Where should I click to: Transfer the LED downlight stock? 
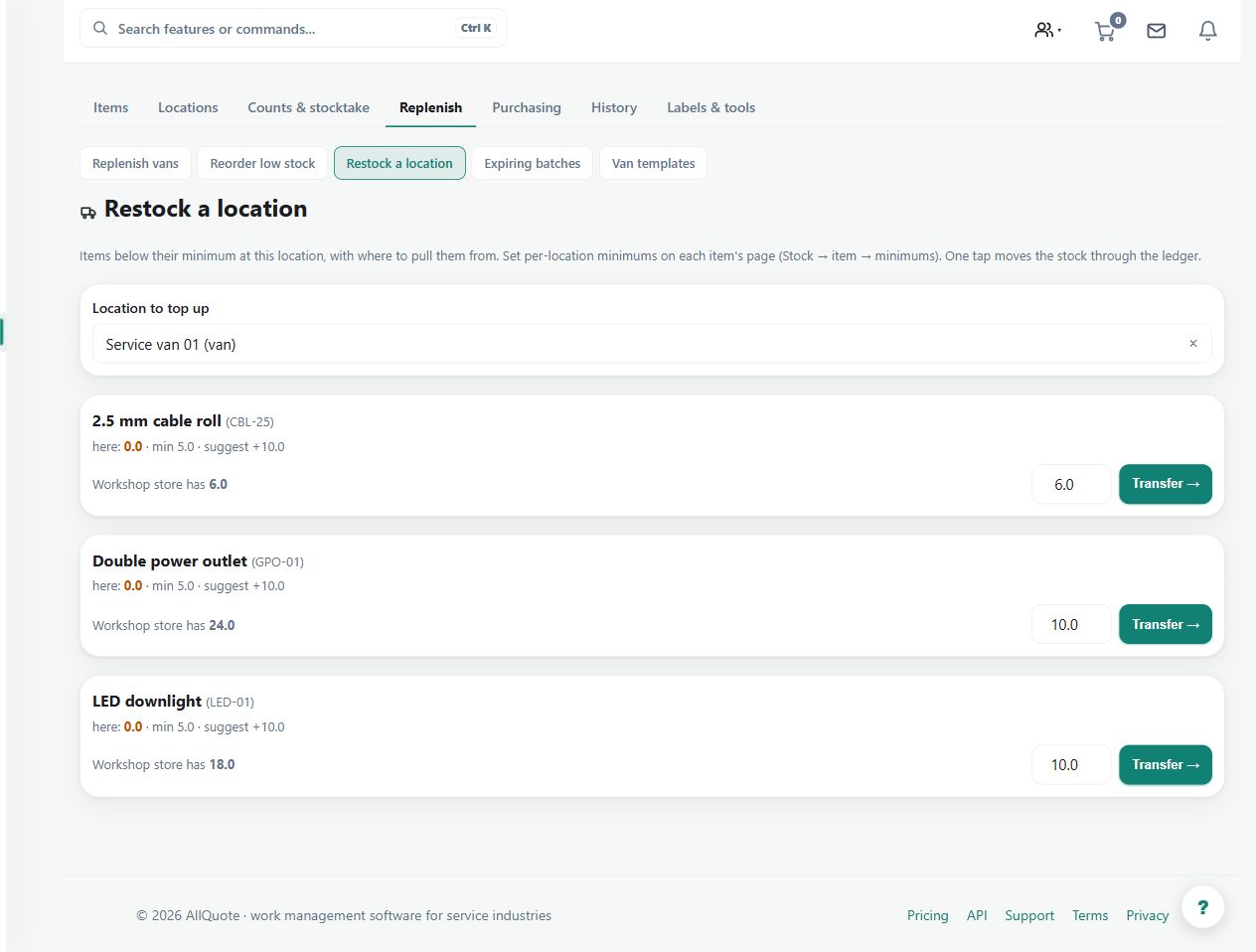pyautogui.click(x=1166, y=764)
